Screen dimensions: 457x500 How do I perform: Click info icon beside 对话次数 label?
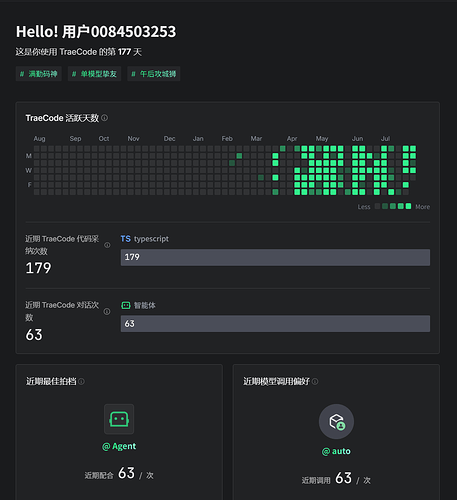(x=107, y=311)
